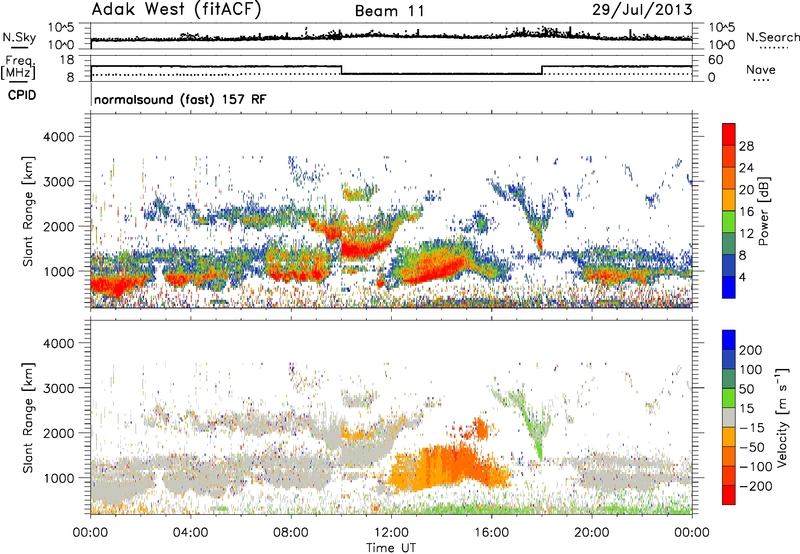Click the 'Nave' legend label
Image resolution: width=800 pixels, height=554 pixels.
(760, 69)
